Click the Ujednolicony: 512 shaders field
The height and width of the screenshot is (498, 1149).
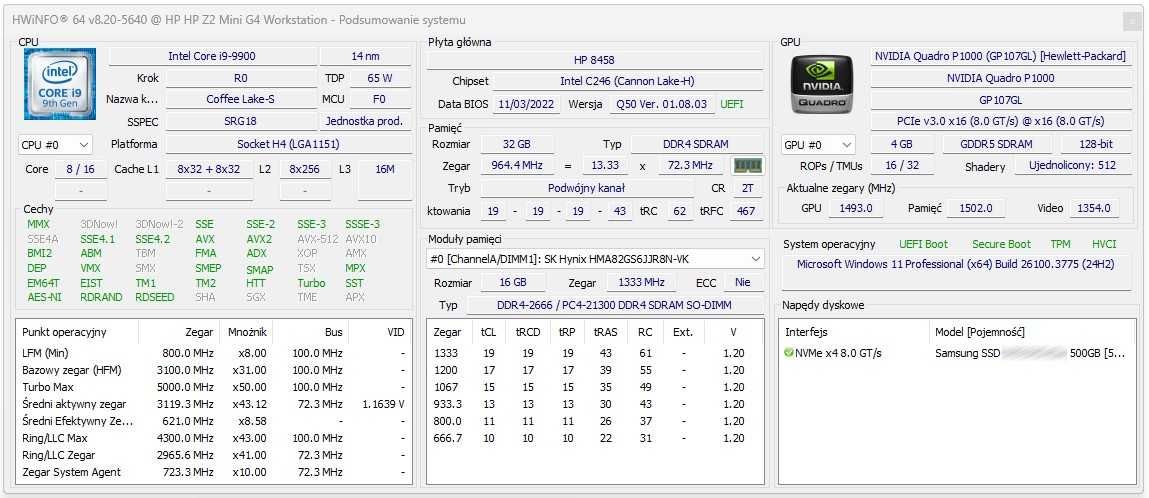click(1072, 166)
